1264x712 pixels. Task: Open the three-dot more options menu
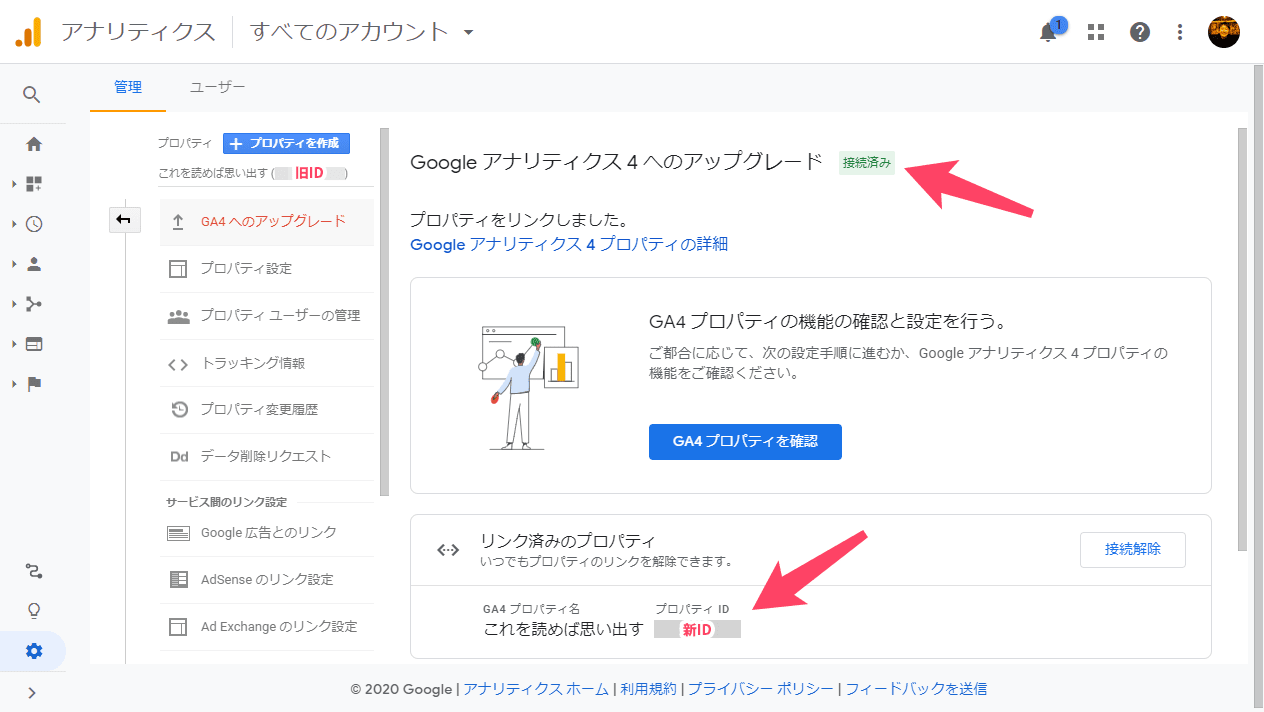(x=1181, y=32)
